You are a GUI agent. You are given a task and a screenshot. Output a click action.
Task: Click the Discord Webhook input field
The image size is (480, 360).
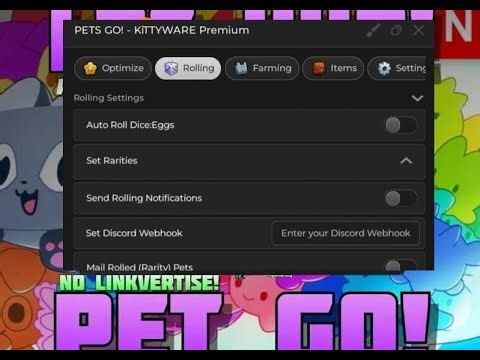click(x=346, y=233)
